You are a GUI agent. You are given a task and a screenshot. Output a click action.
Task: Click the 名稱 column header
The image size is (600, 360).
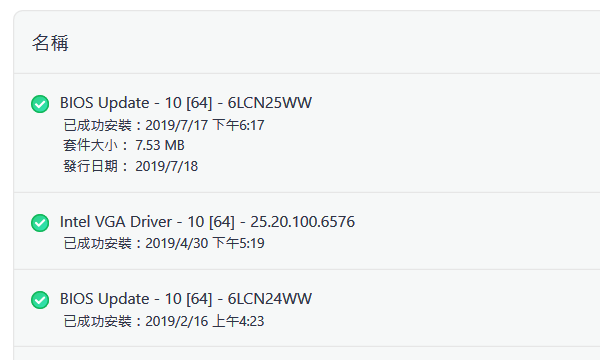pyautogui.click(x=50, y=42)
